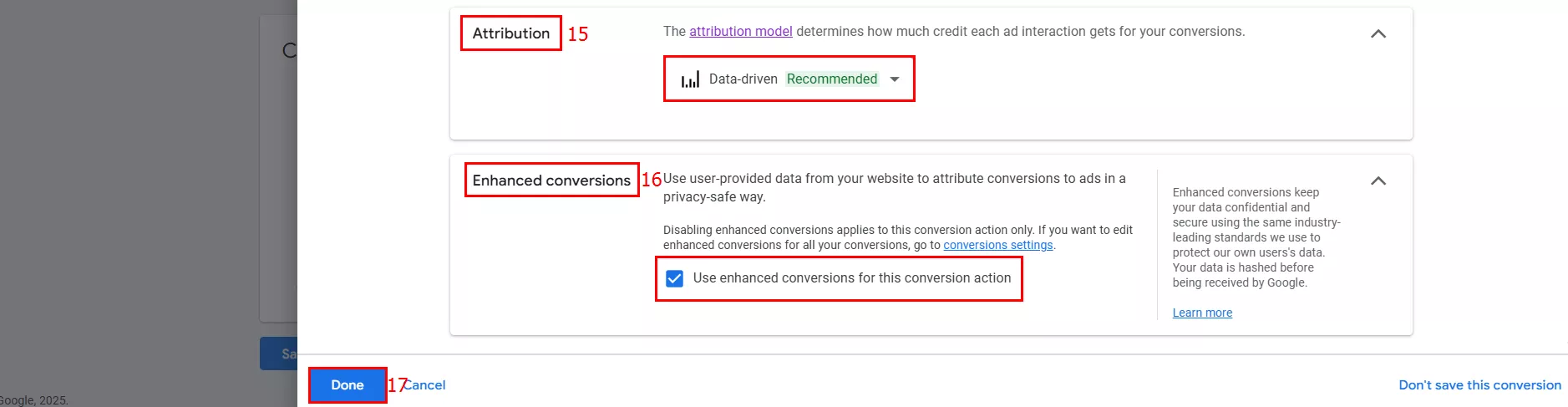Collapse the Attribution section chevron
Screen dimensions: 1568x407
(1378, 34)
